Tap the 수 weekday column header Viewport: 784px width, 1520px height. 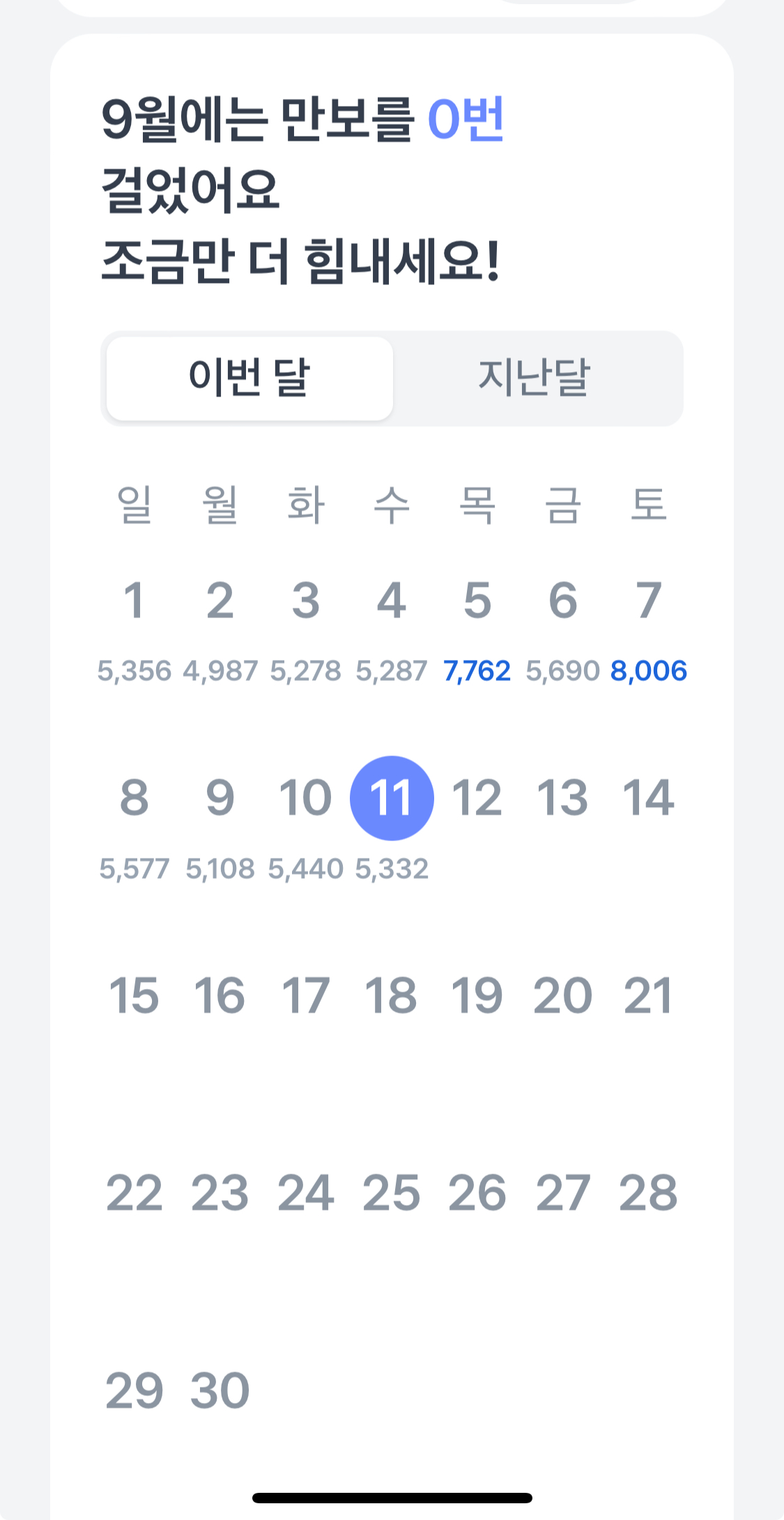tap(392, 505)
